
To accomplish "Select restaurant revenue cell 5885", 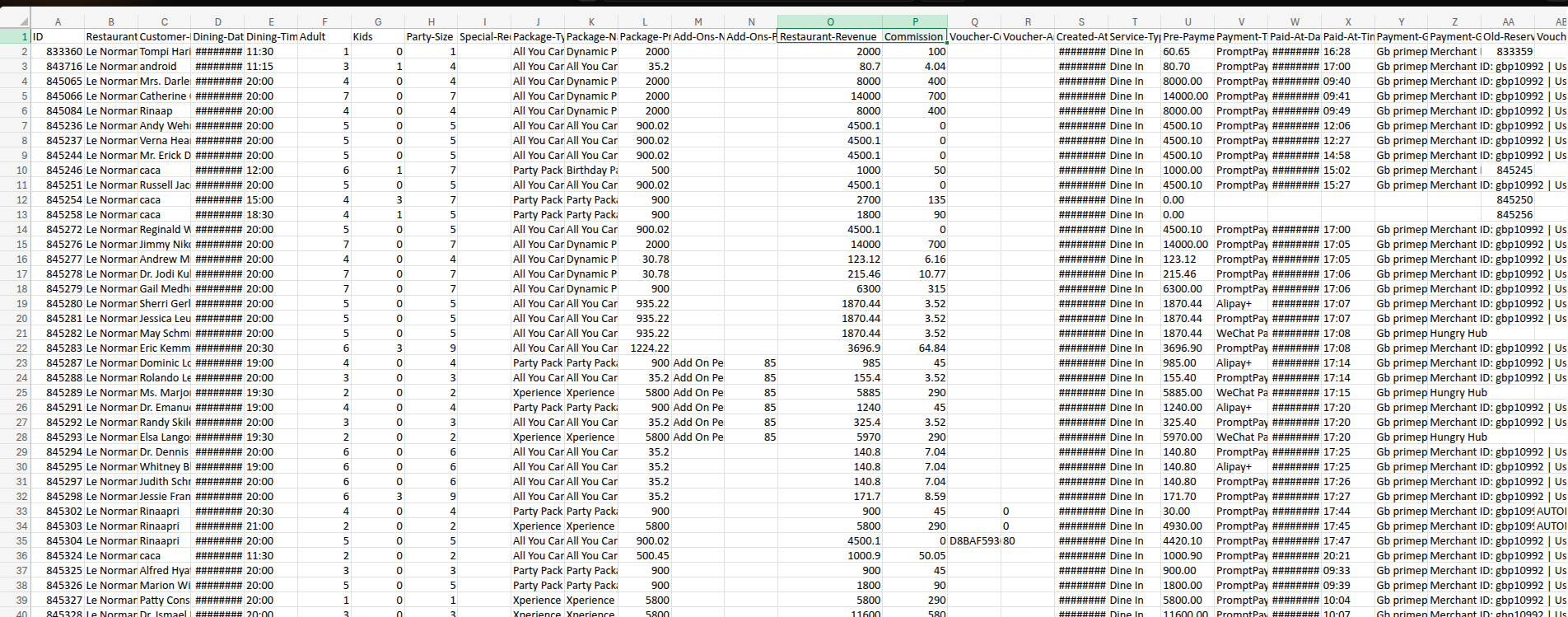I will pos(829,393).
